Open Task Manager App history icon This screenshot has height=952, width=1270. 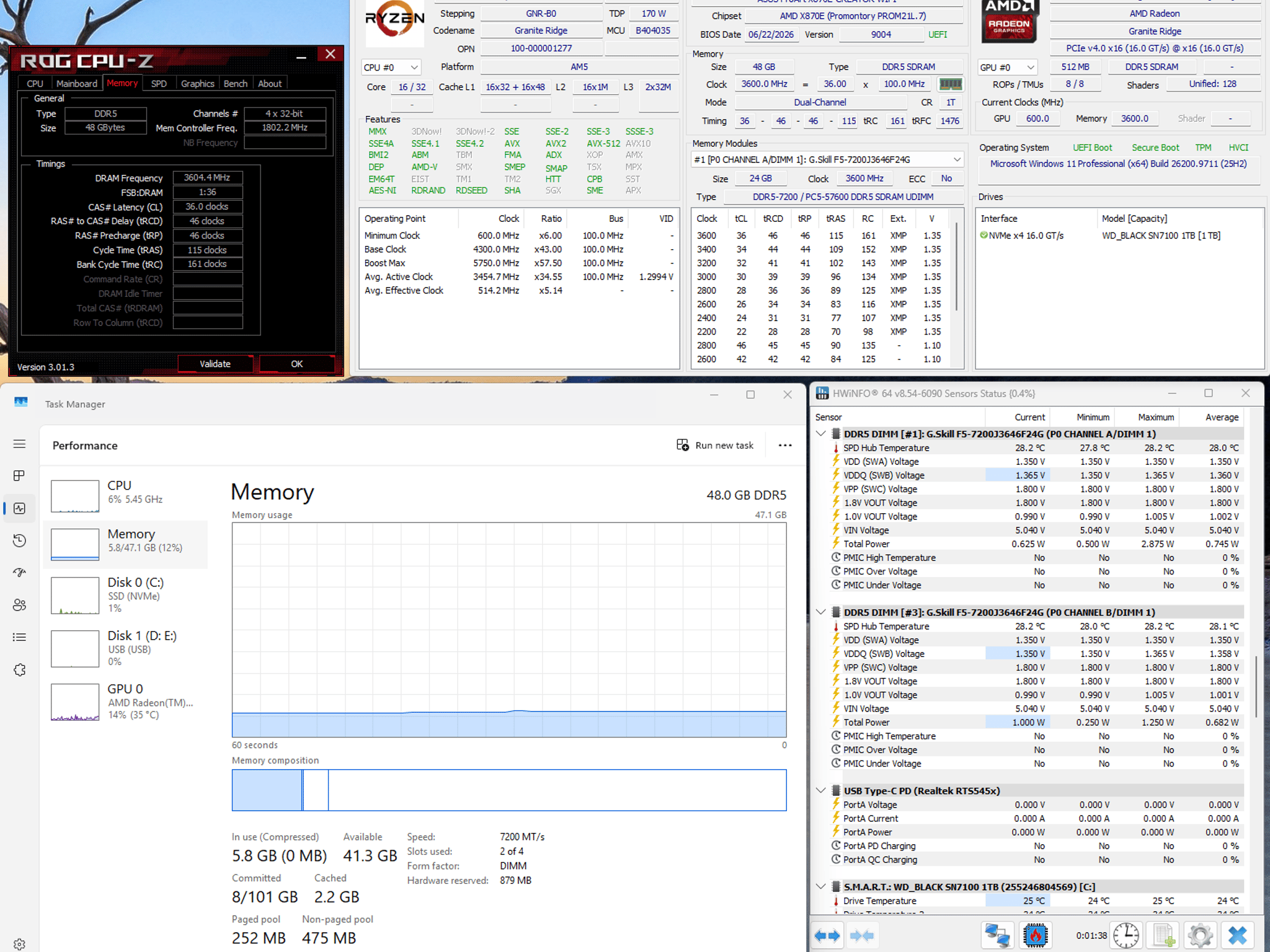coord(20,540)
